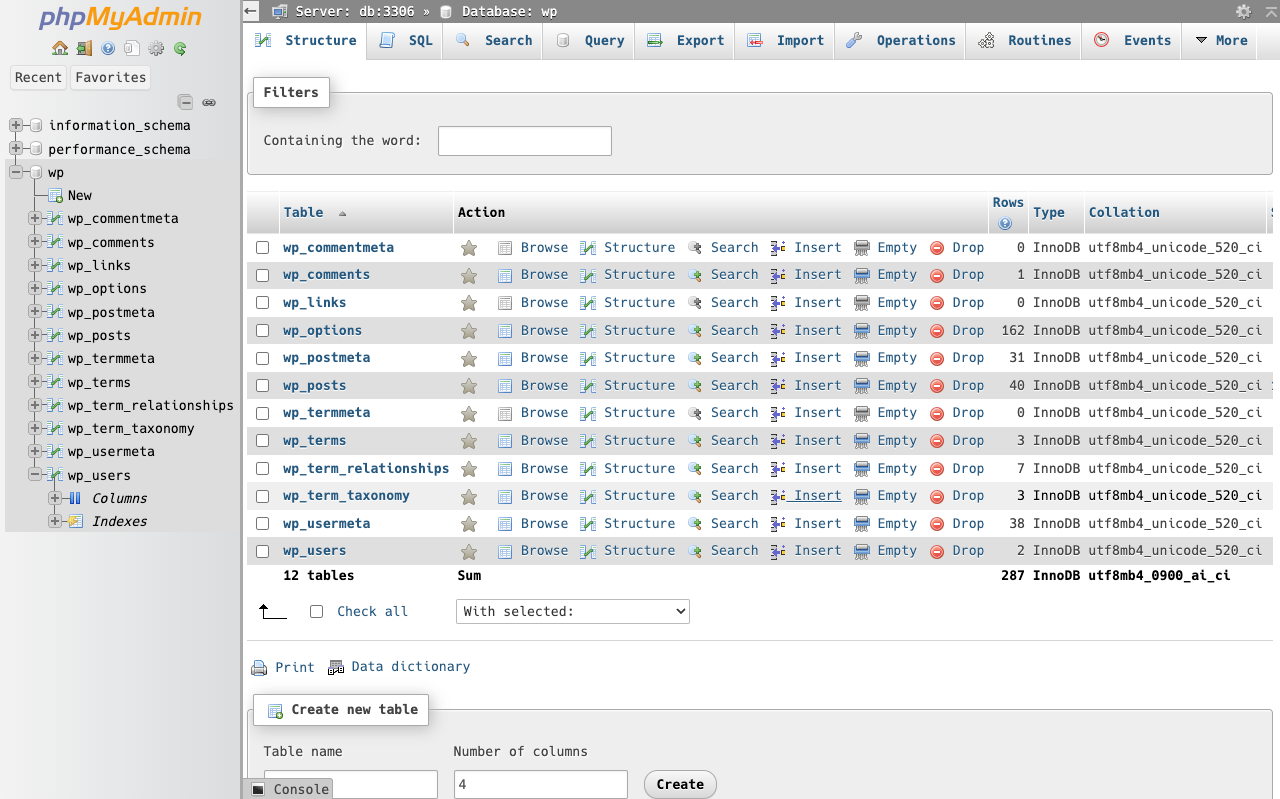Click the Number of columns field
The height and width of the screenshot is (799, 1280).
541,785
